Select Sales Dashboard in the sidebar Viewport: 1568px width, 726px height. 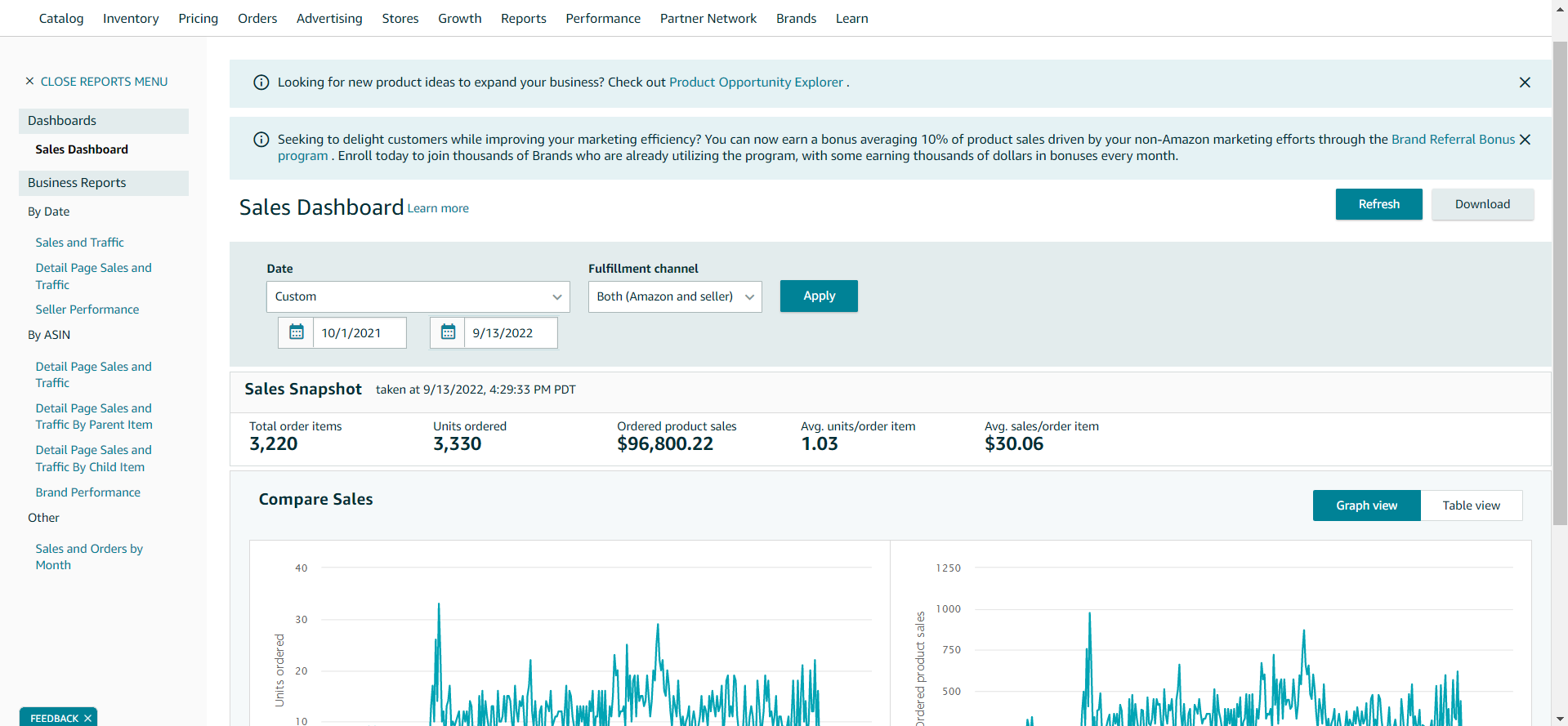pyautogui.click(x=82, y=149)
